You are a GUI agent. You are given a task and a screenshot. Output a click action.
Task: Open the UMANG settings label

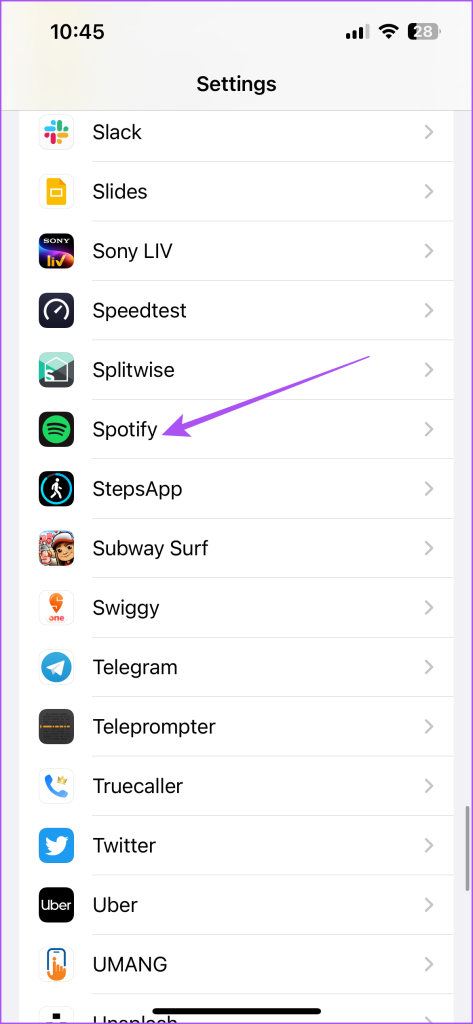point(130,964)
